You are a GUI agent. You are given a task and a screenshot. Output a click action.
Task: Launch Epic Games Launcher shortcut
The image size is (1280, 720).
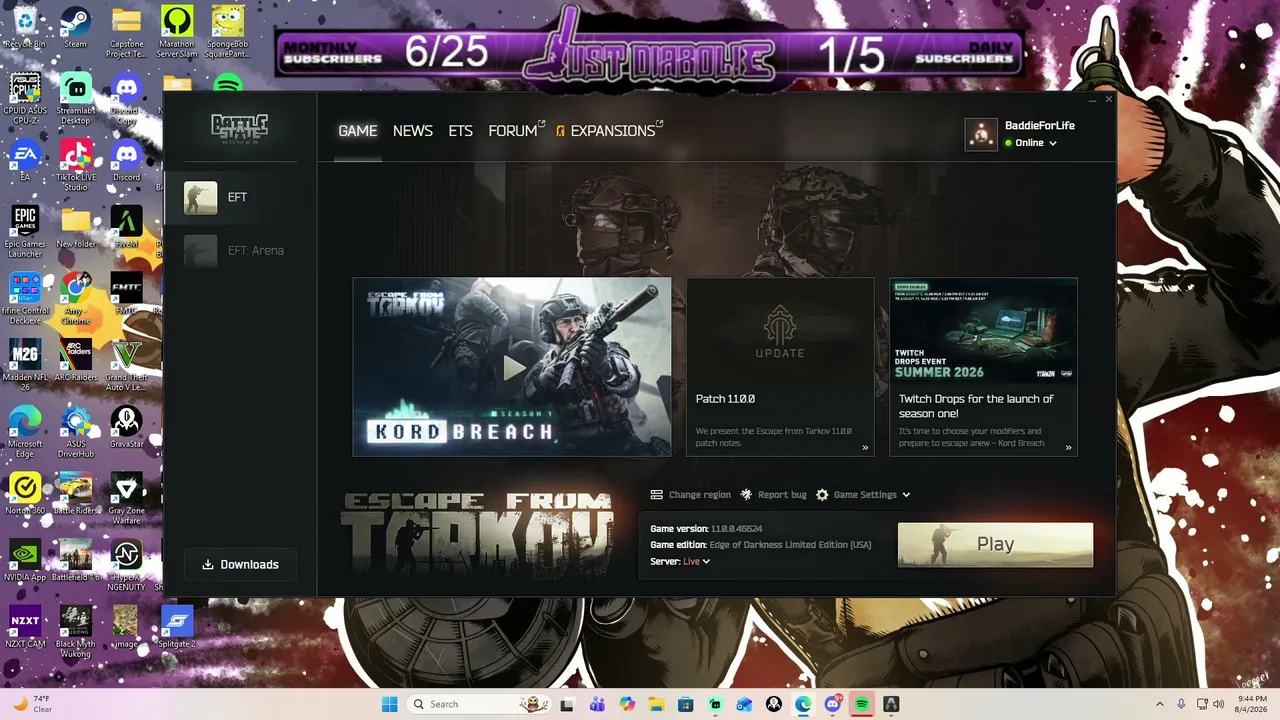pyautogui.click(x=25, y=232)
